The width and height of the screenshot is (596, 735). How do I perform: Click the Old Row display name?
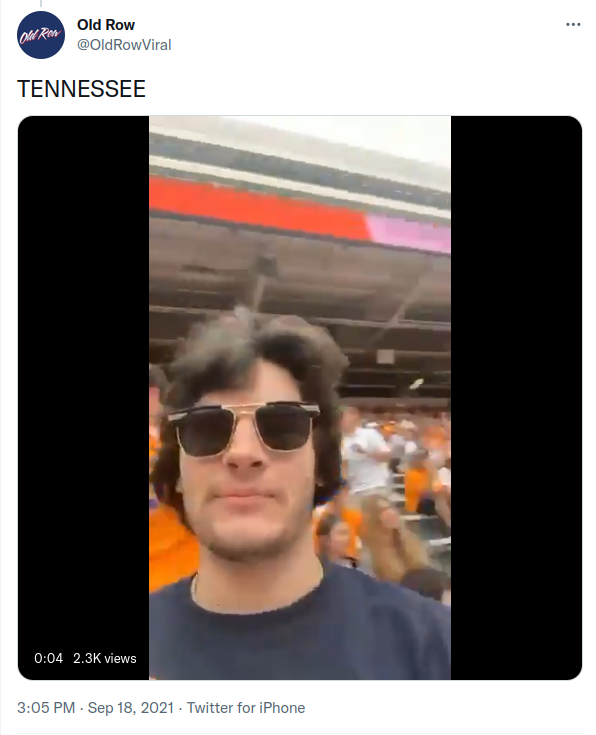point(106,25)
